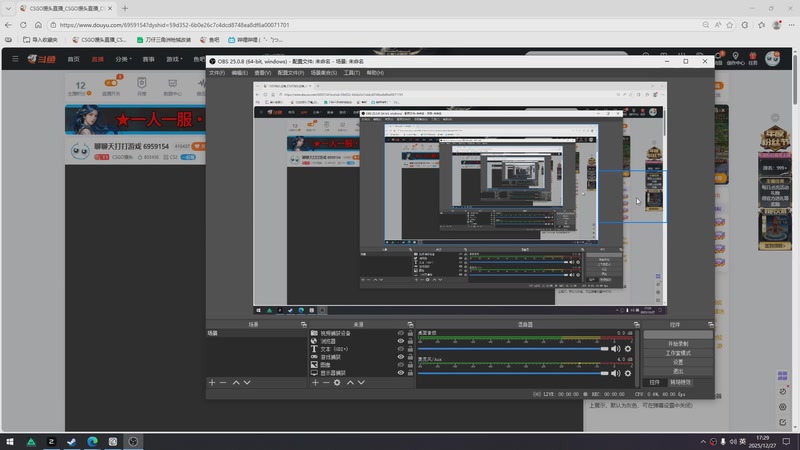Open browser tab list chevron
800x450 pixels.
point(8,8)
